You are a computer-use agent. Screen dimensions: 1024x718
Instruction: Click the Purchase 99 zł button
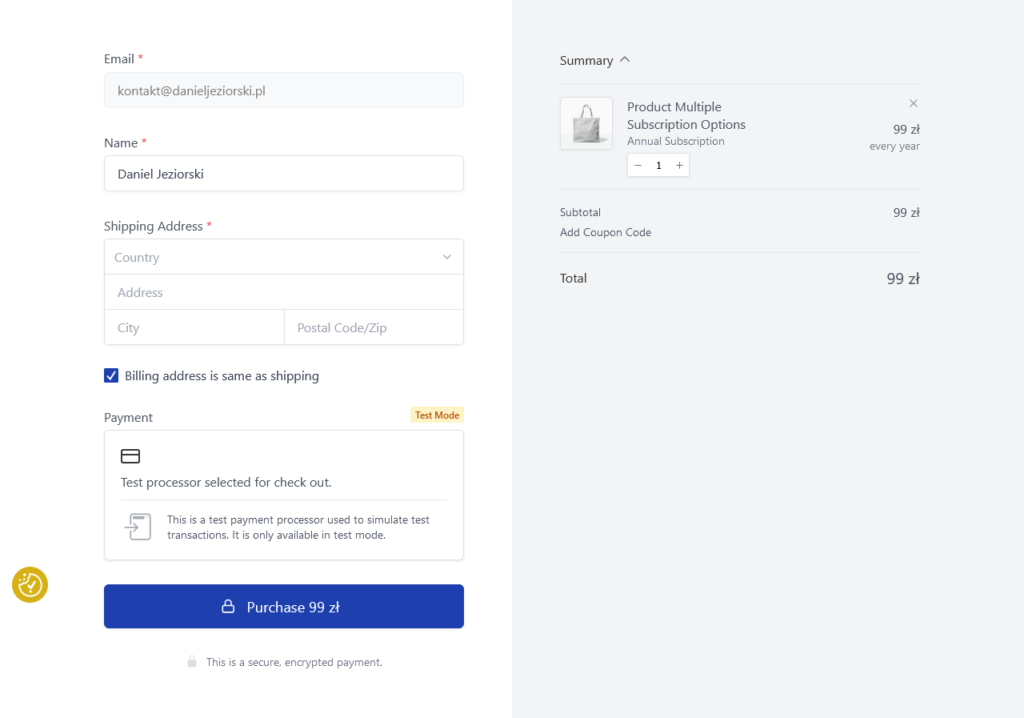click(284, 606)
